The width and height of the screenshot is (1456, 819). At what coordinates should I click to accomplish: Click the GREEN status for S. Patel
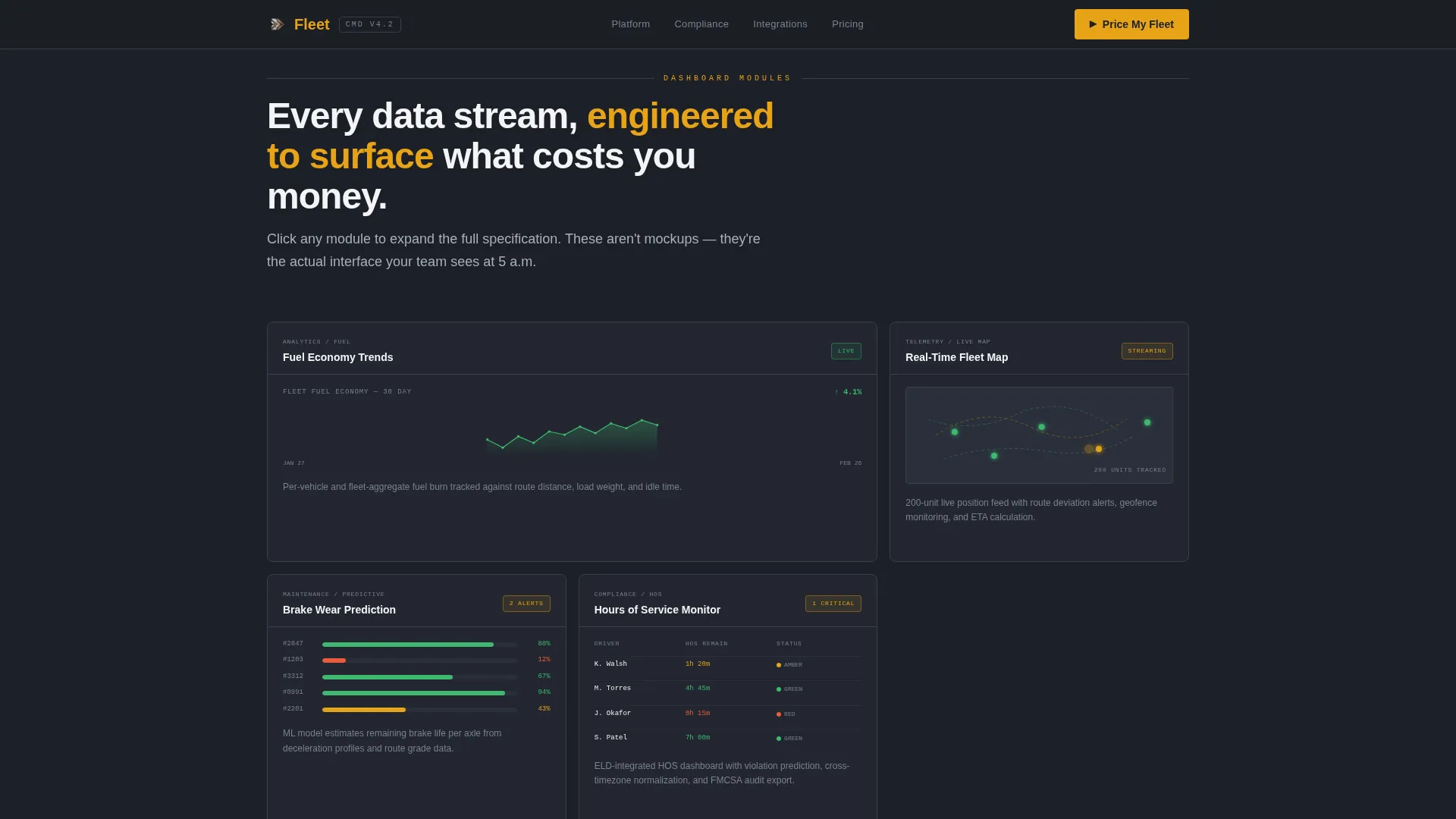(x=789, y=739)
